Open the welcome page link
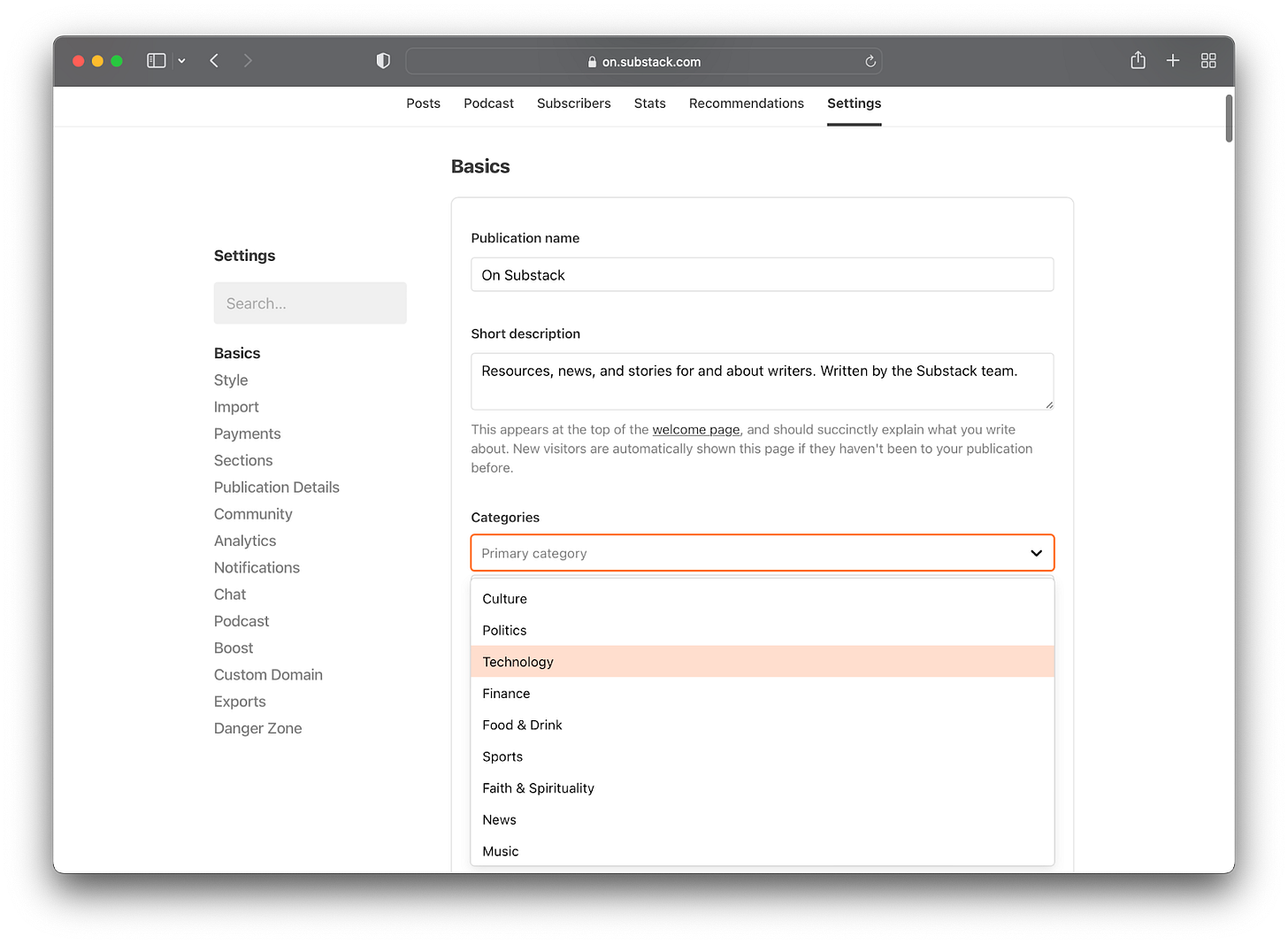Screen dimensions: 1288x944 tap(696, 430)
